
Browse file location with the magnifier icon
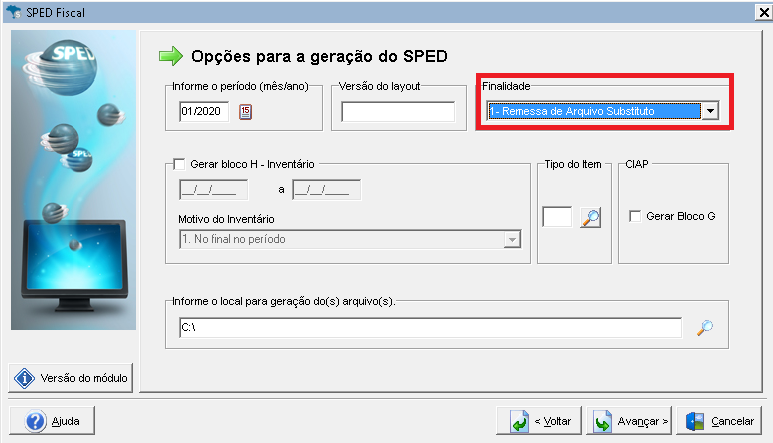[x=705, y=328]
